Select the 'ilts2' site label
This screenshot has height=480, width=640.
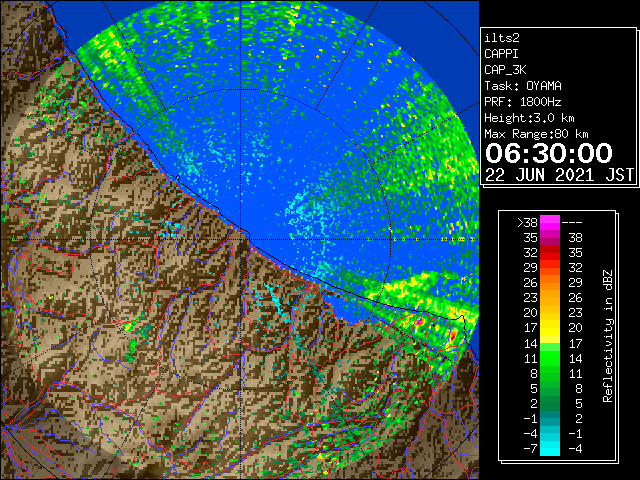point(502,38)
